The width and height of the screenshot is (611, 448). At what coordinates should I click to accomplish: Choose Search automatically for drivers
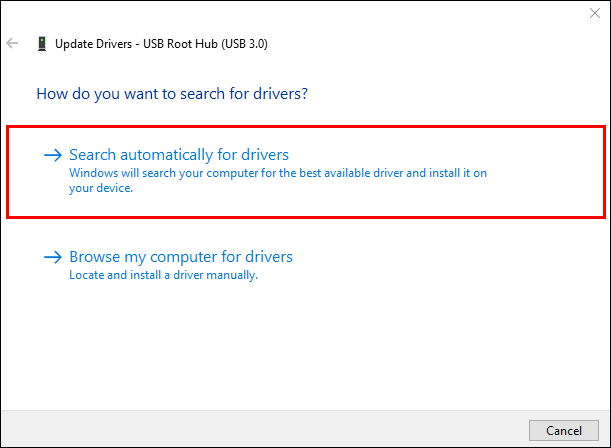(178, 155)
